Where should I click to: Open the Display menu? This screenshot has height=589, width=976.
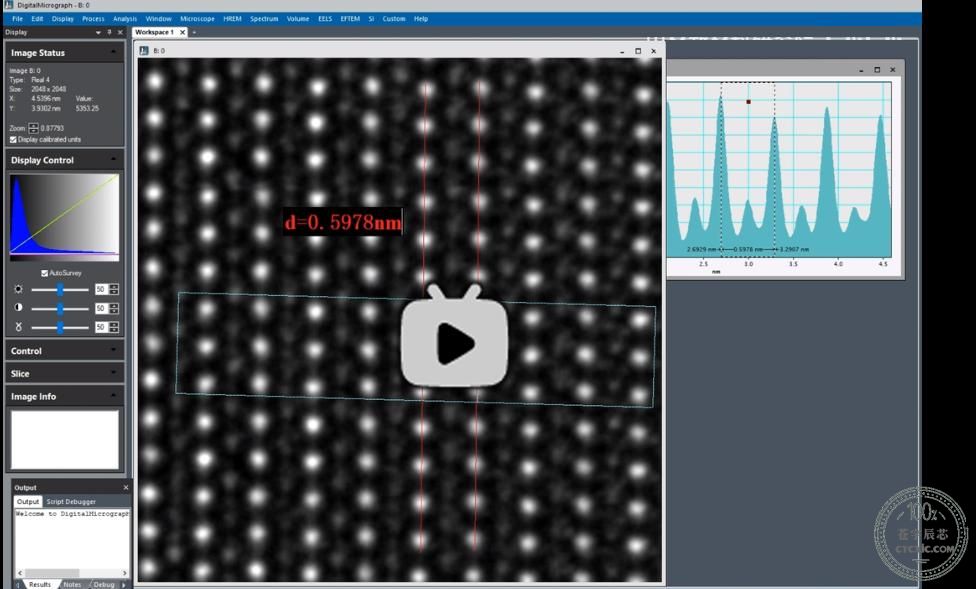pyautogui.click(x=63, y=19)
